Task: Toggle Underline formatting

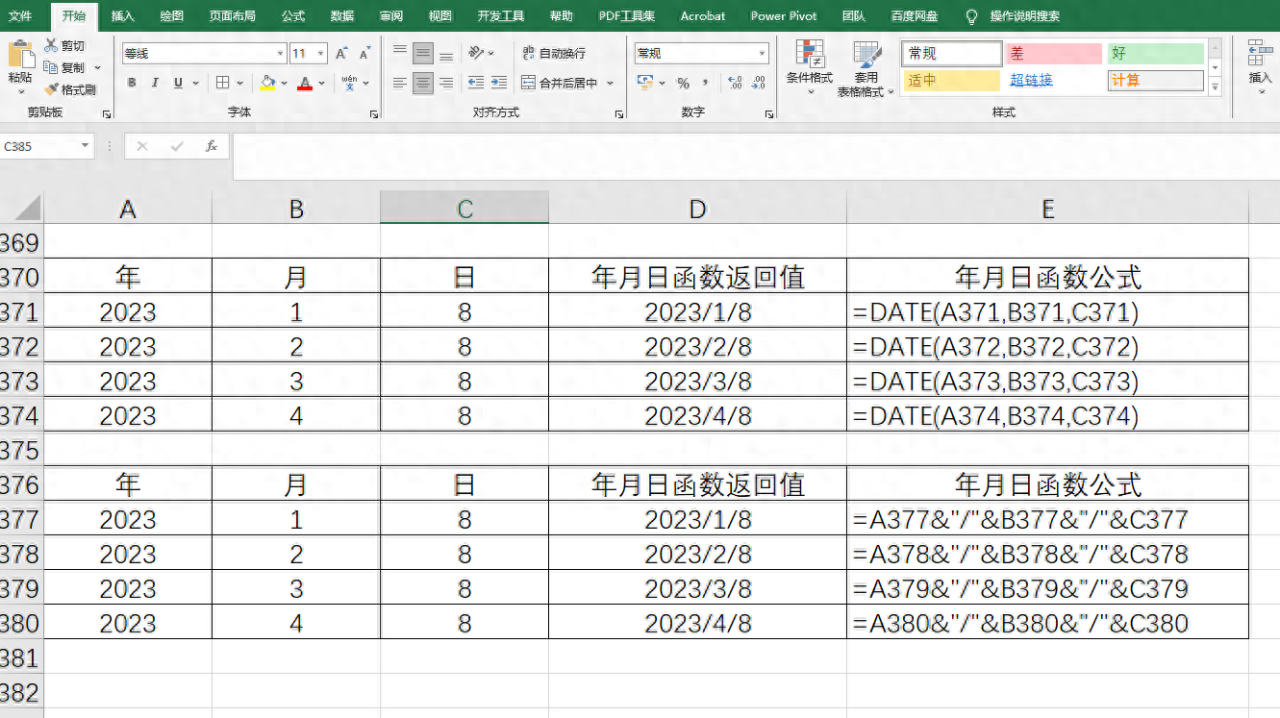Action: coord(178,83)
